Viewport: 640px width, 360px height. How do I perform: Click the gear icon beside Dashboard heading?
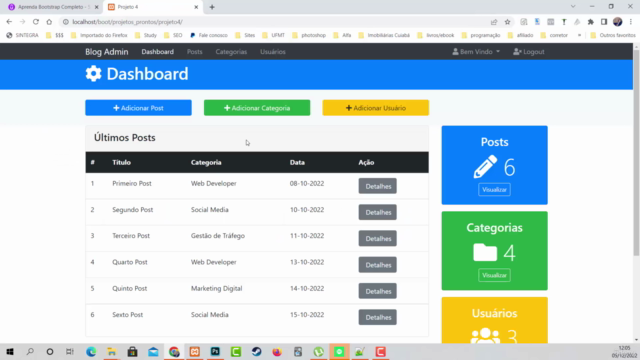click(x=93, y=74)
